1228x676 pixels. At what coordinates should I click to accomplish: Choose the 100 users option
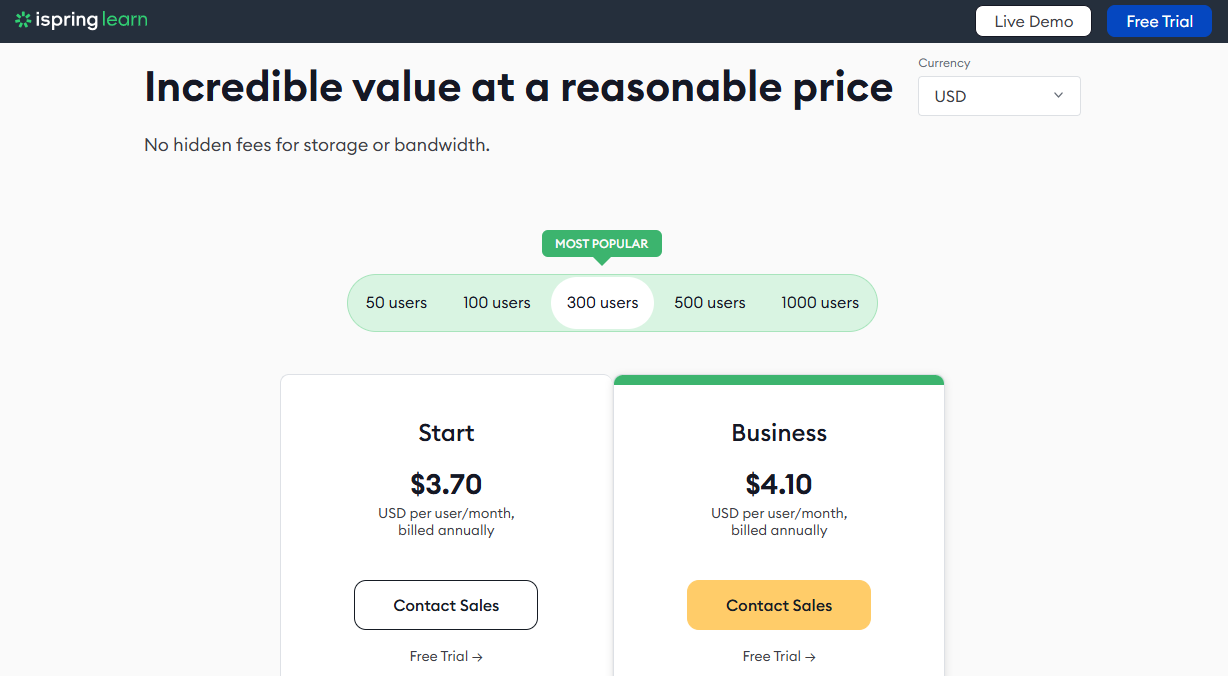[497, 303]
